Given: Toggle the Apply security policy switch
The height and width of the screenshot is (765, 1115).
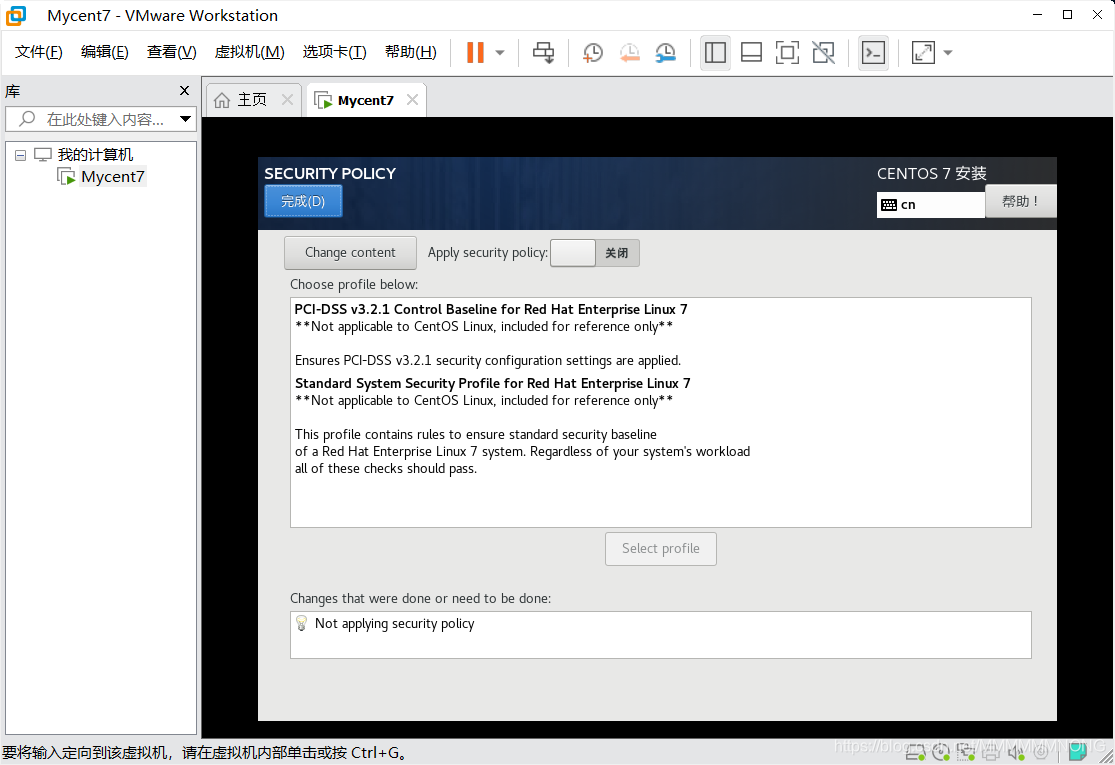Looking at the screenshot, I should (x=594, y=252).
